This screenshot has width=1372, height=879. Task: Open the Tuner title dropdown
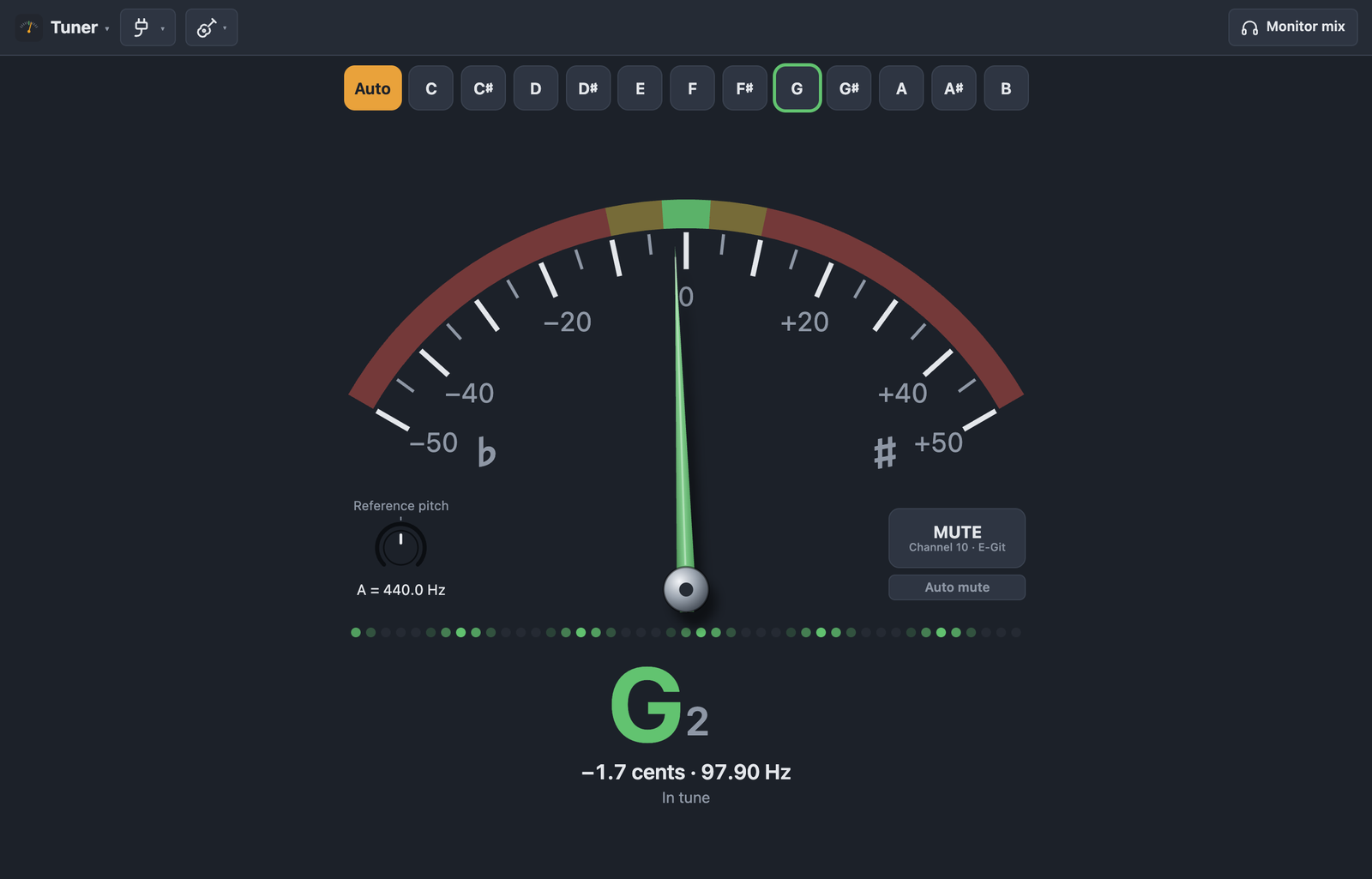click(x=80, y=27)
